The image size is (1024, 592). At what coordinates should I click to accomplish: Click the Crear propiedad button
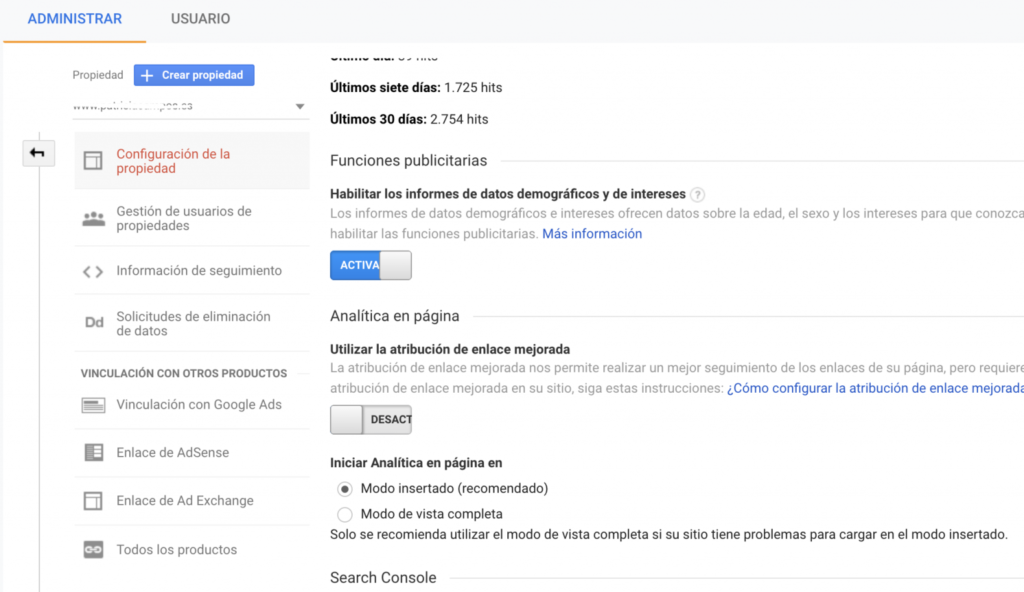[x=195, y=75]
